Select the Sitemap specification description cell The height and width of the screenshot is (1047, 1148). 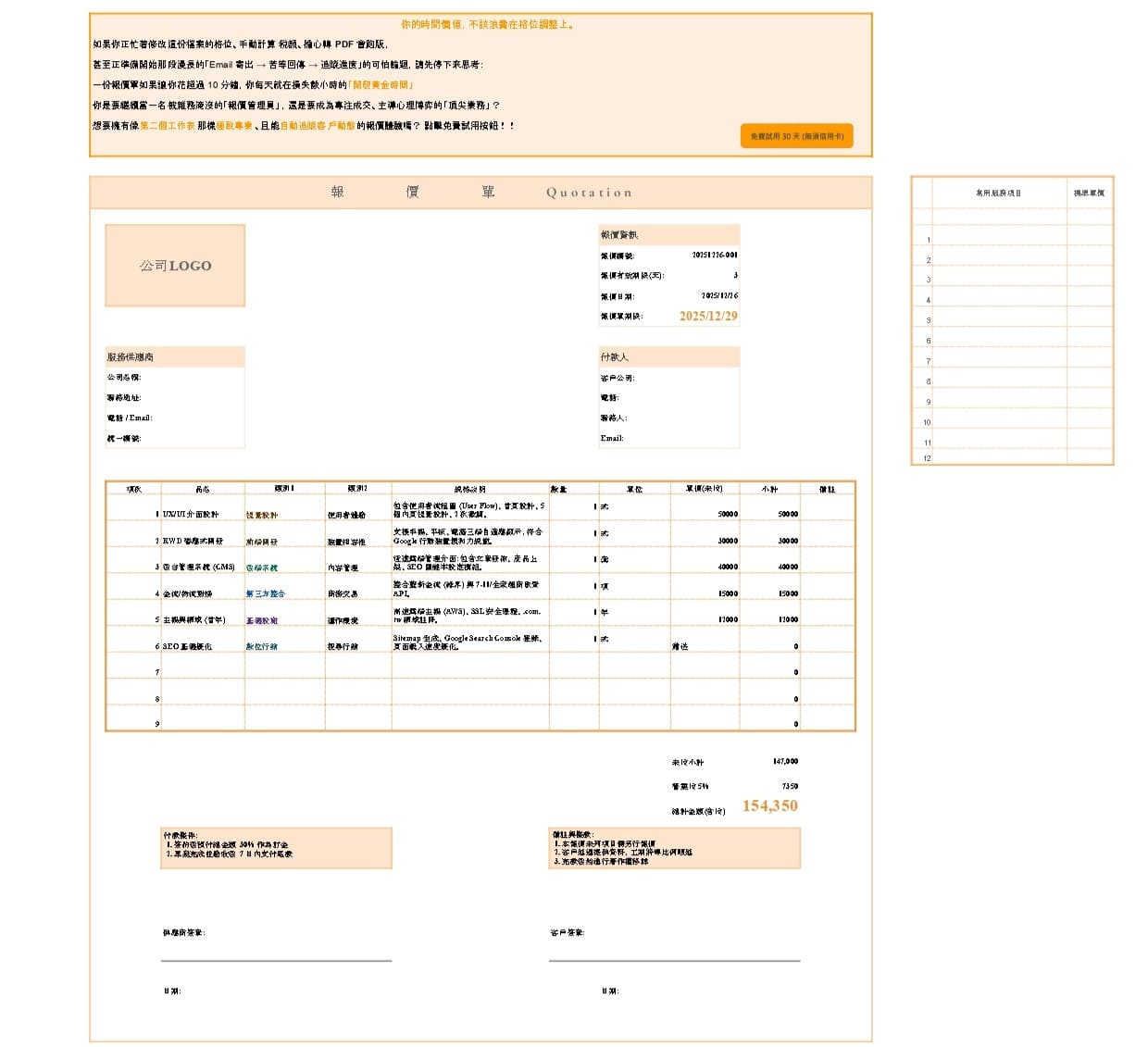tap(469, 642)
